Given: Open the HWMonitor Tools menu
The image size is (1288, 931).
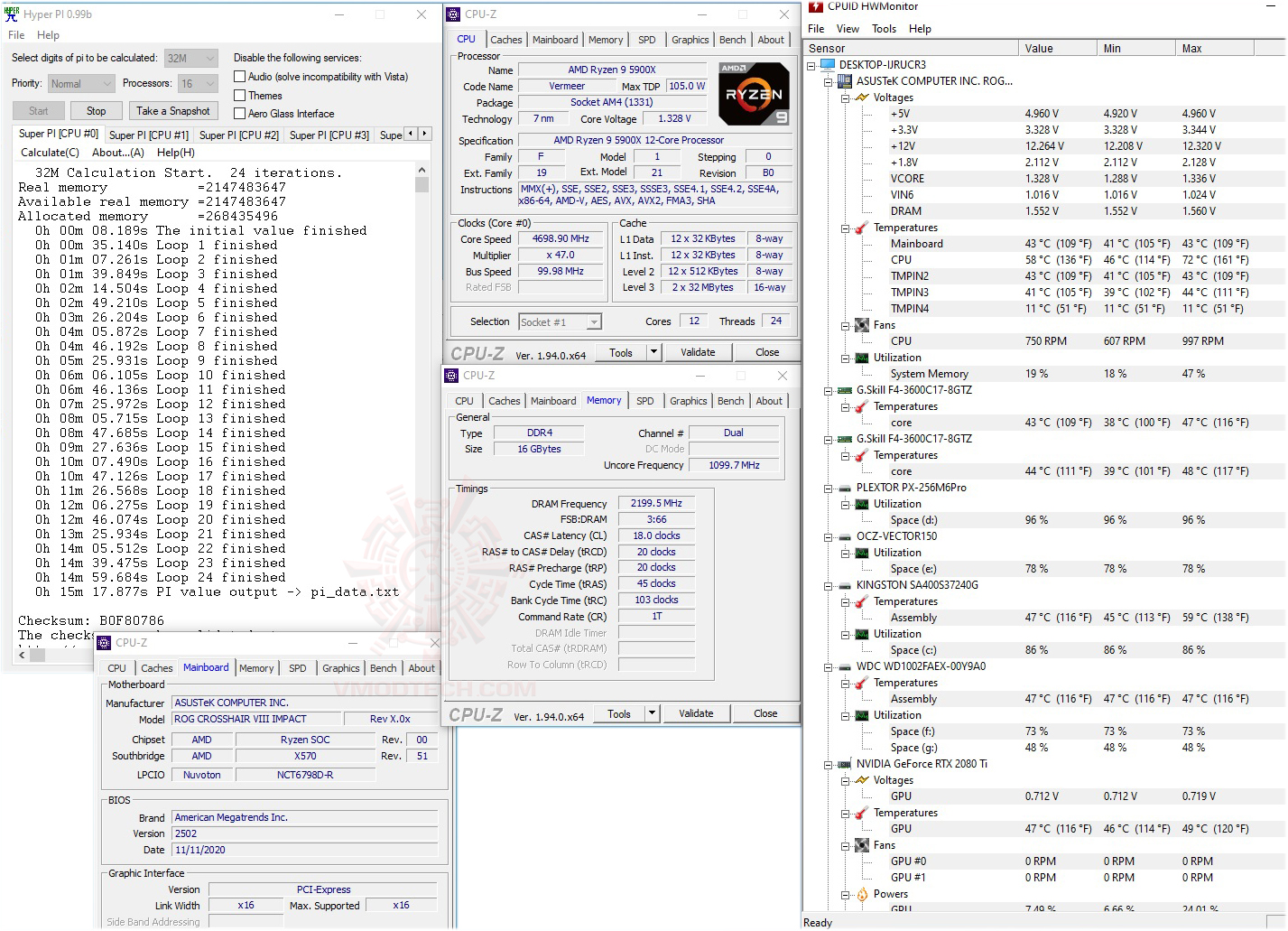Looking at the screenshot, I should click(884, 29).
